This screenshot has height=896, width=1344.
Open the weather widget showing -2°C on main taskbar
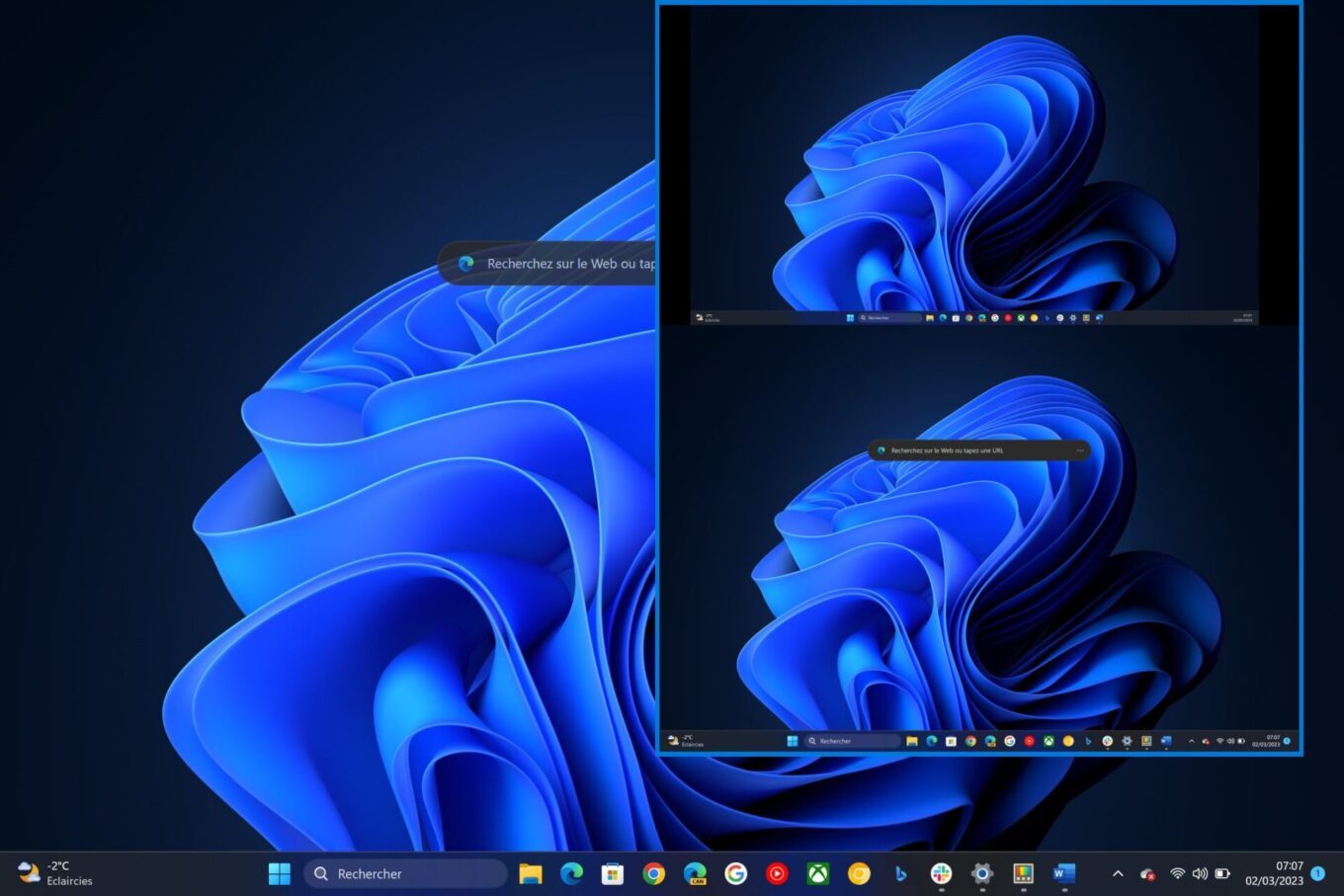click(x=55, y=873)
